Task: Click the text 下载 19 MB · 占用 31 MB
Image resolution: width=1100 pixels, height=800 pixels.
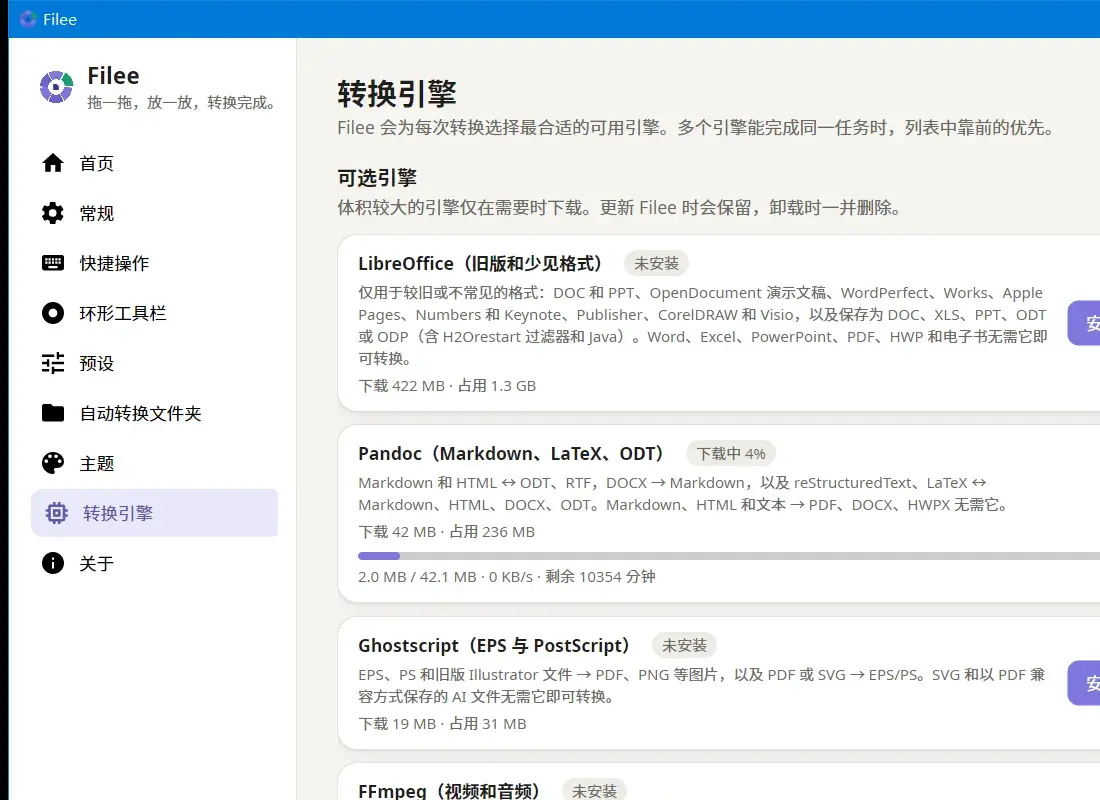Action: 442,724
